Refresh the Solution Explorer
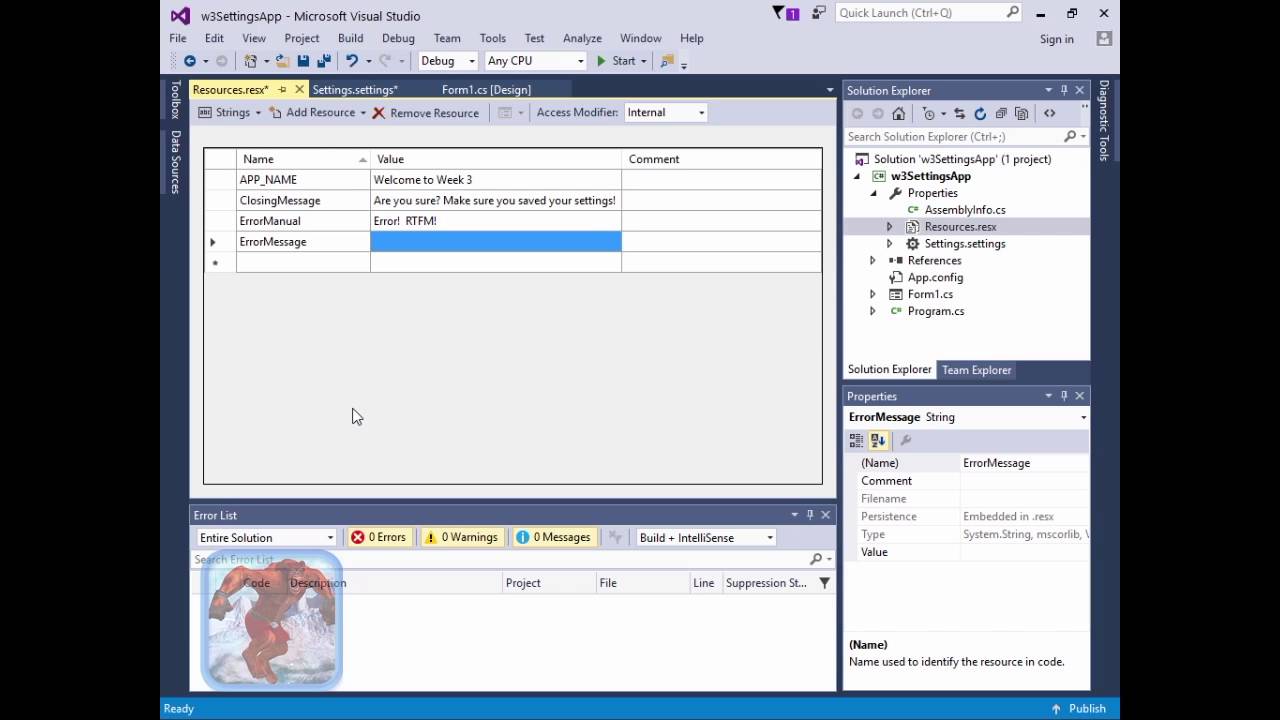Image resolution: width=1280 pixels, height=720 pixels. 980,113
